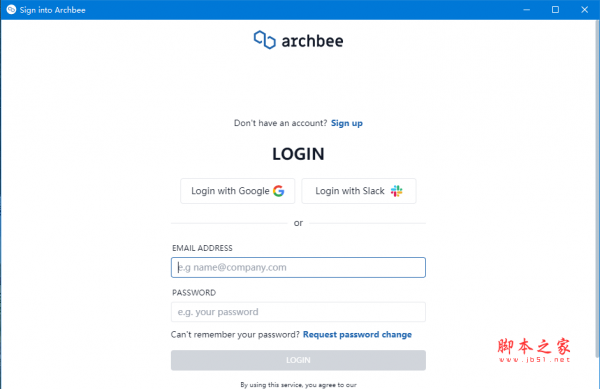This screenshot has height=389, width=600.
Task: Click the archbee wordmark text
Action: (x=312, y=41)
